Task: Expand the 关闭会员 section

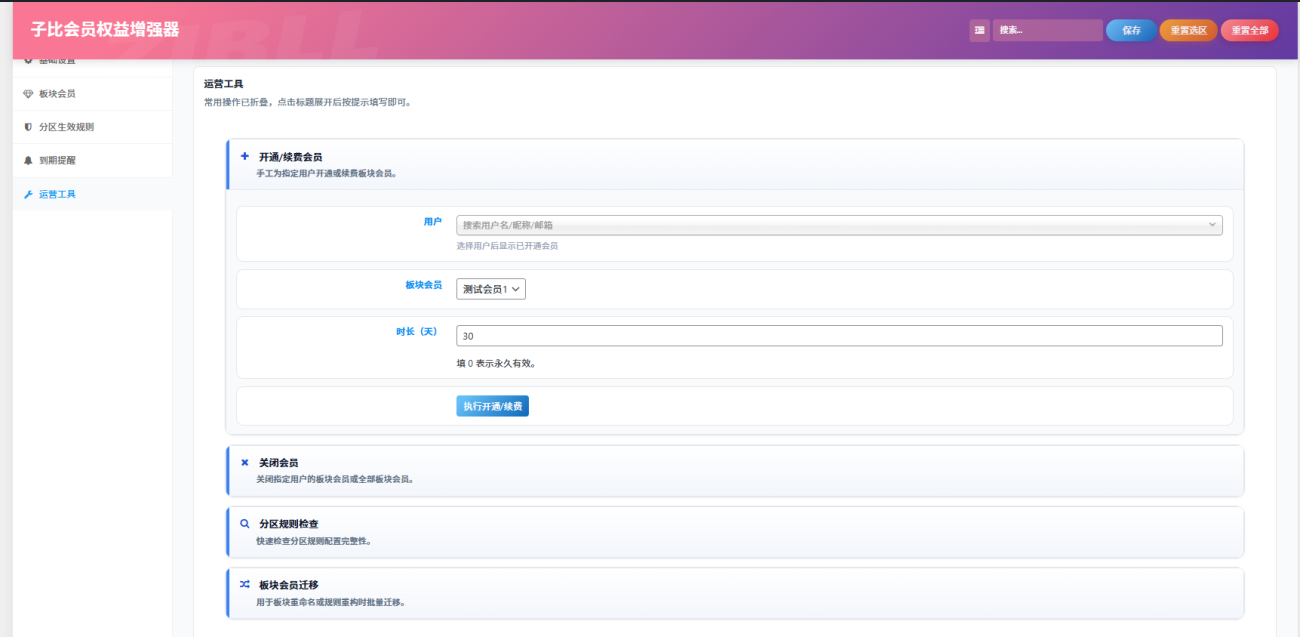Action: (x=735, y=470)
